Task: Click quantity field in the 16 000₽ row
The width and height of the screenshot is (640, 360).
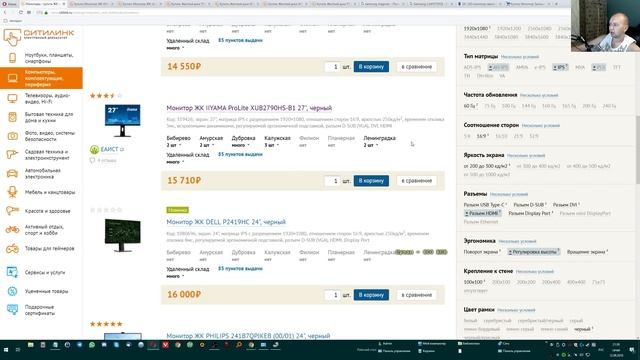Action: [333, 295]
